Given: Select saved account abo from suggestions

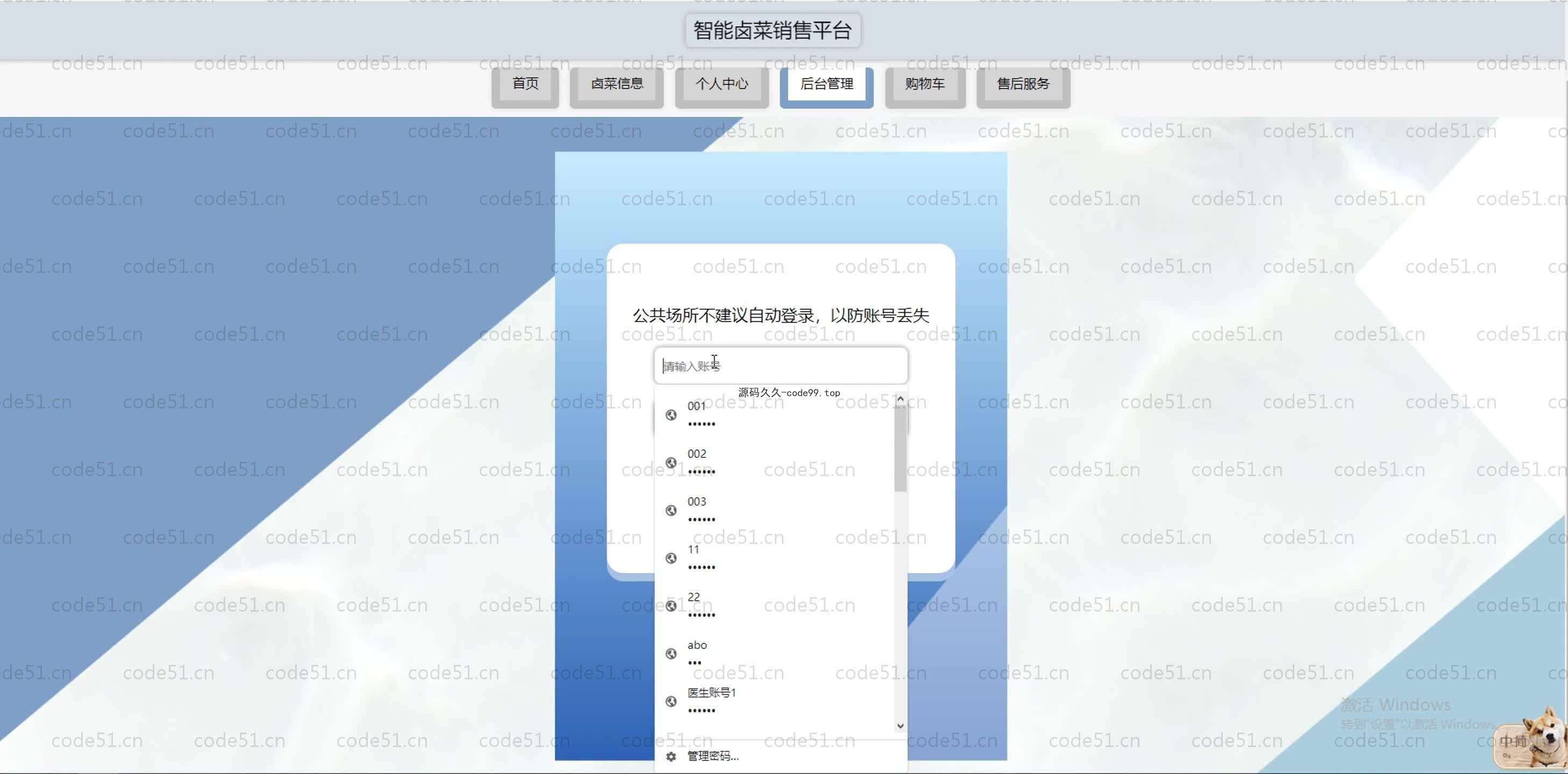Looking at the screenshot, I should coord(775,654).
